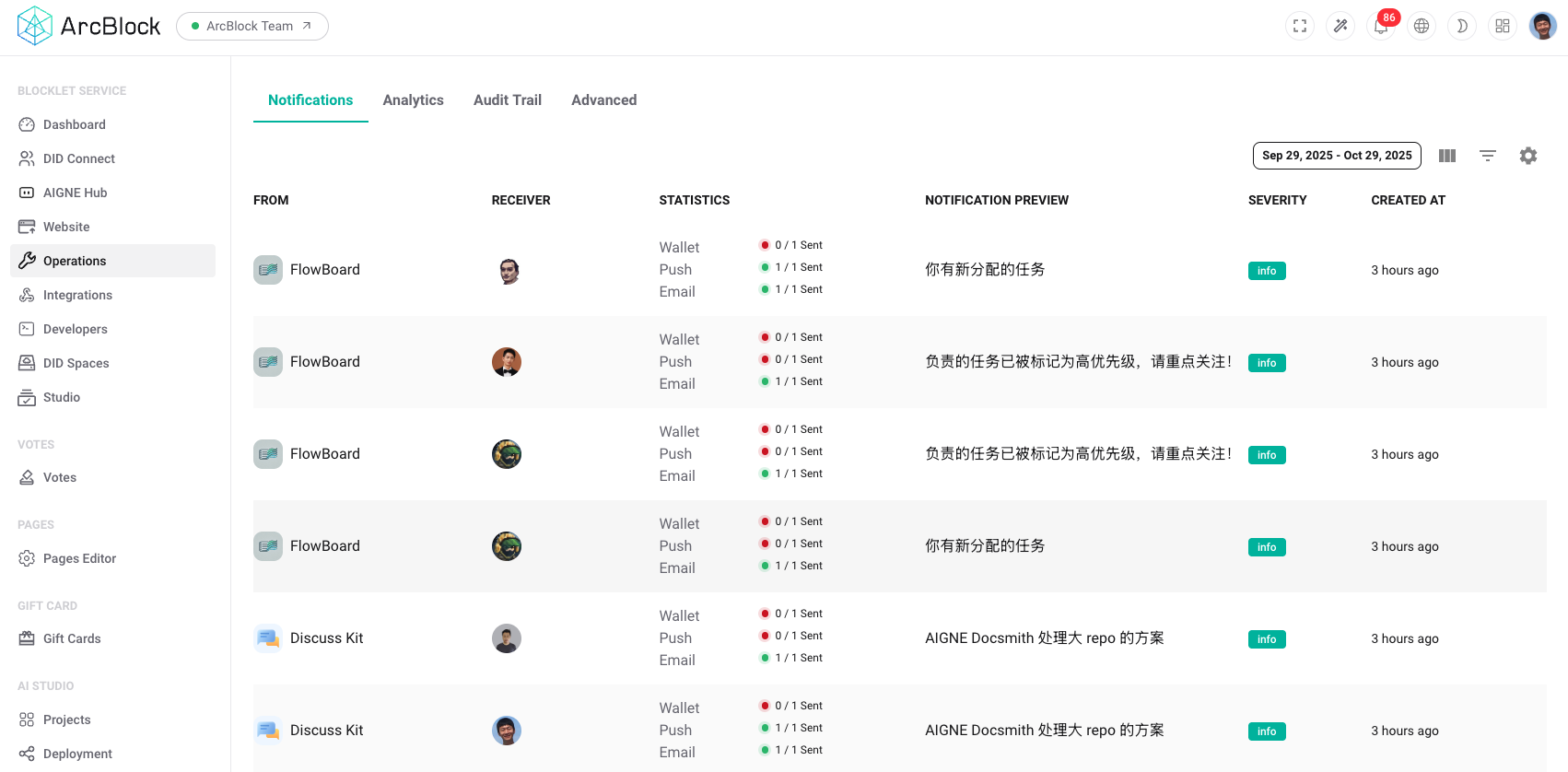Click the STATISTICS column header
The height and width of the screenshot is (772, 1568).
click(695, 200)
